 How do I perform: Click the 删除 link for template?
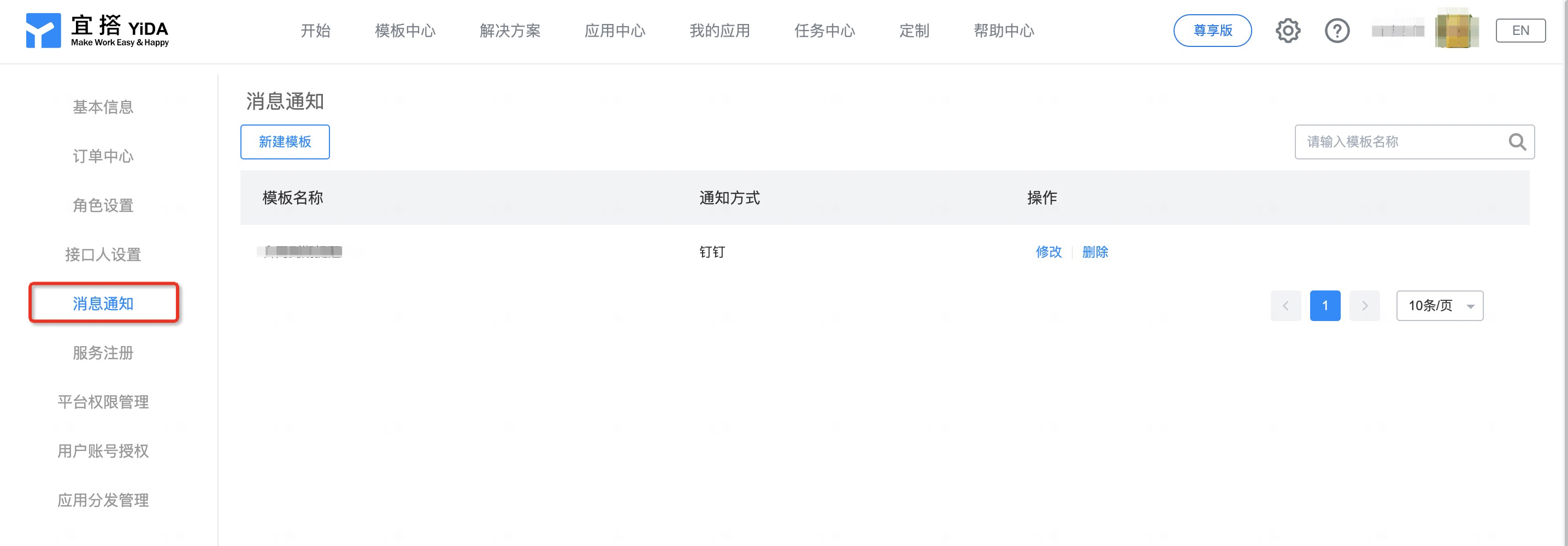coord(1094,252)
